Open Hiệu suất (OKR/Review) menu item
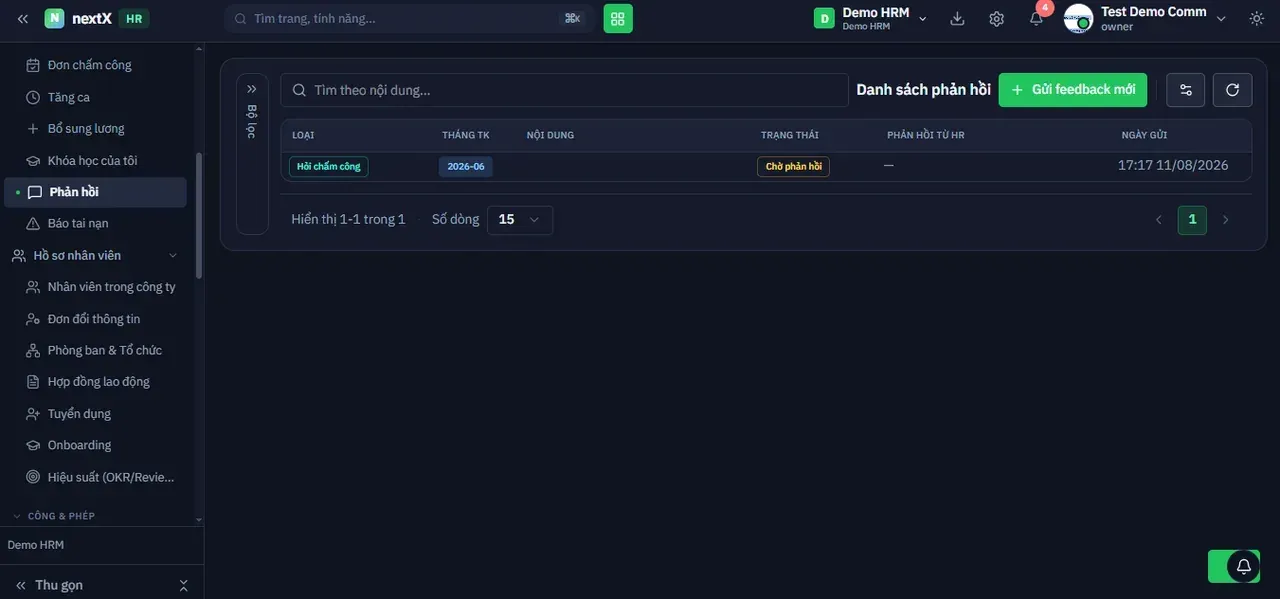The height and width of the screenshot is (599, 1280). [95, 478]
